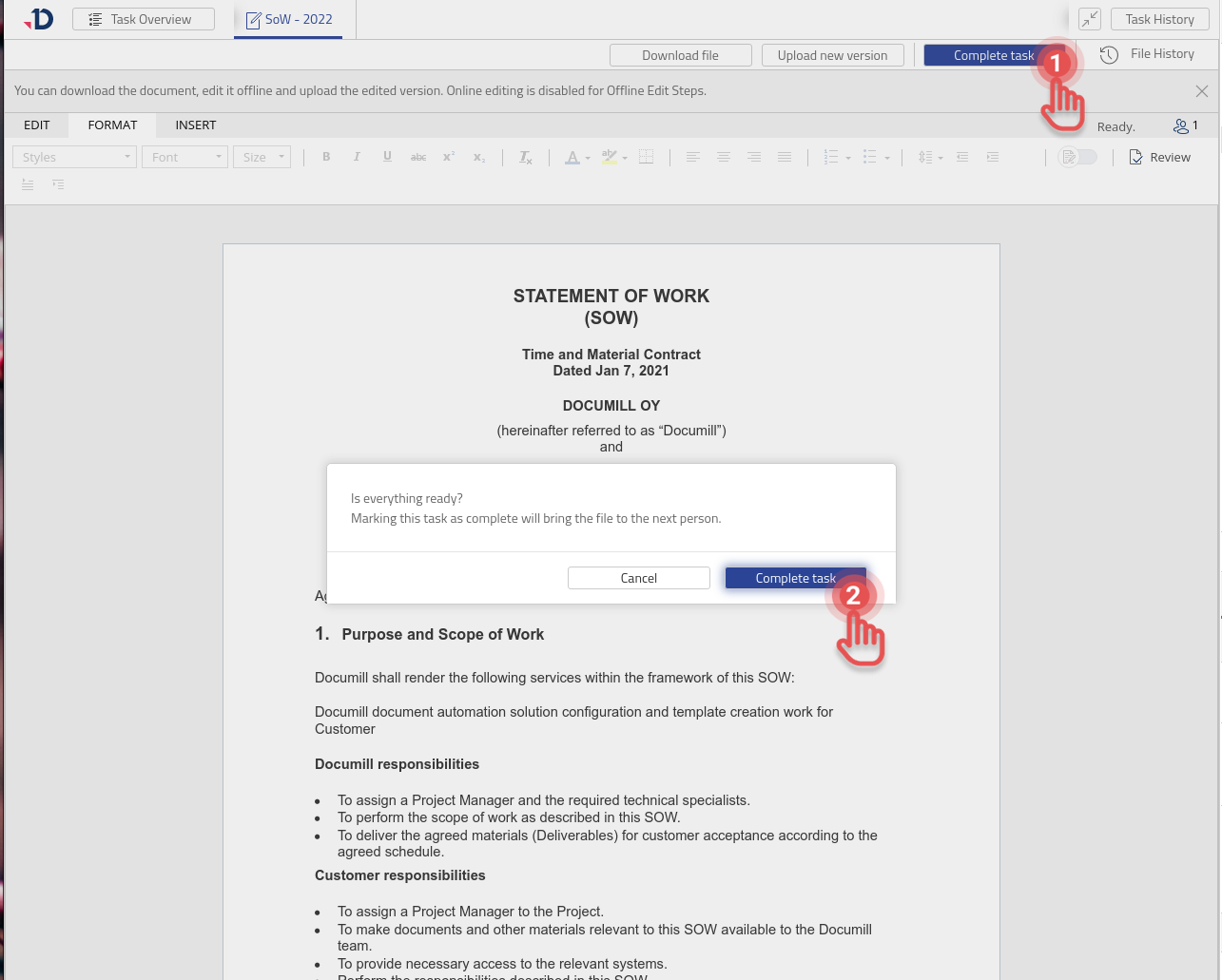Toggle the track changes switch
The width and height of the screenshot is (1222, 980).
[x=1078, y=156]
